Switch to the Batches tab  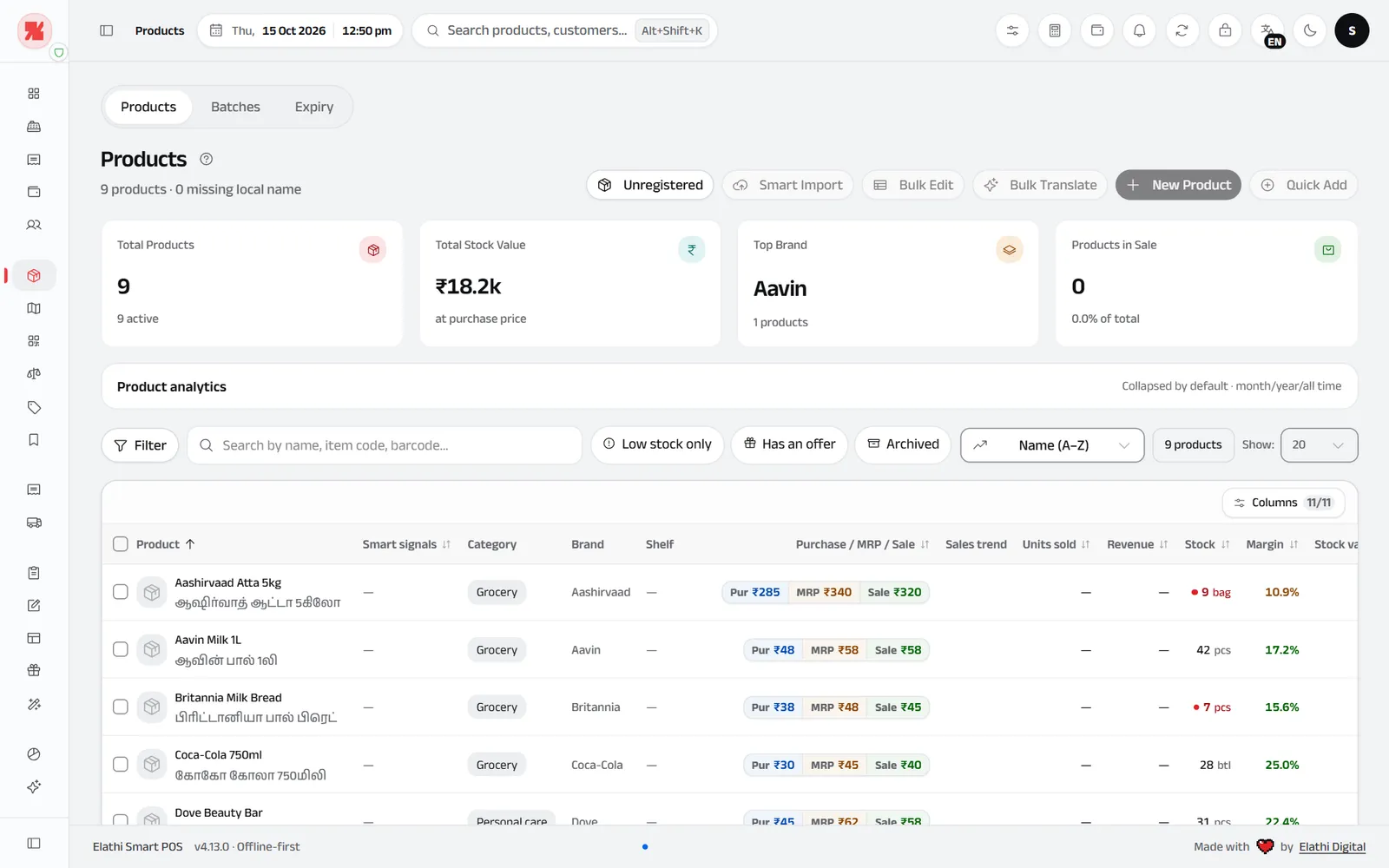tap(235, 107)
